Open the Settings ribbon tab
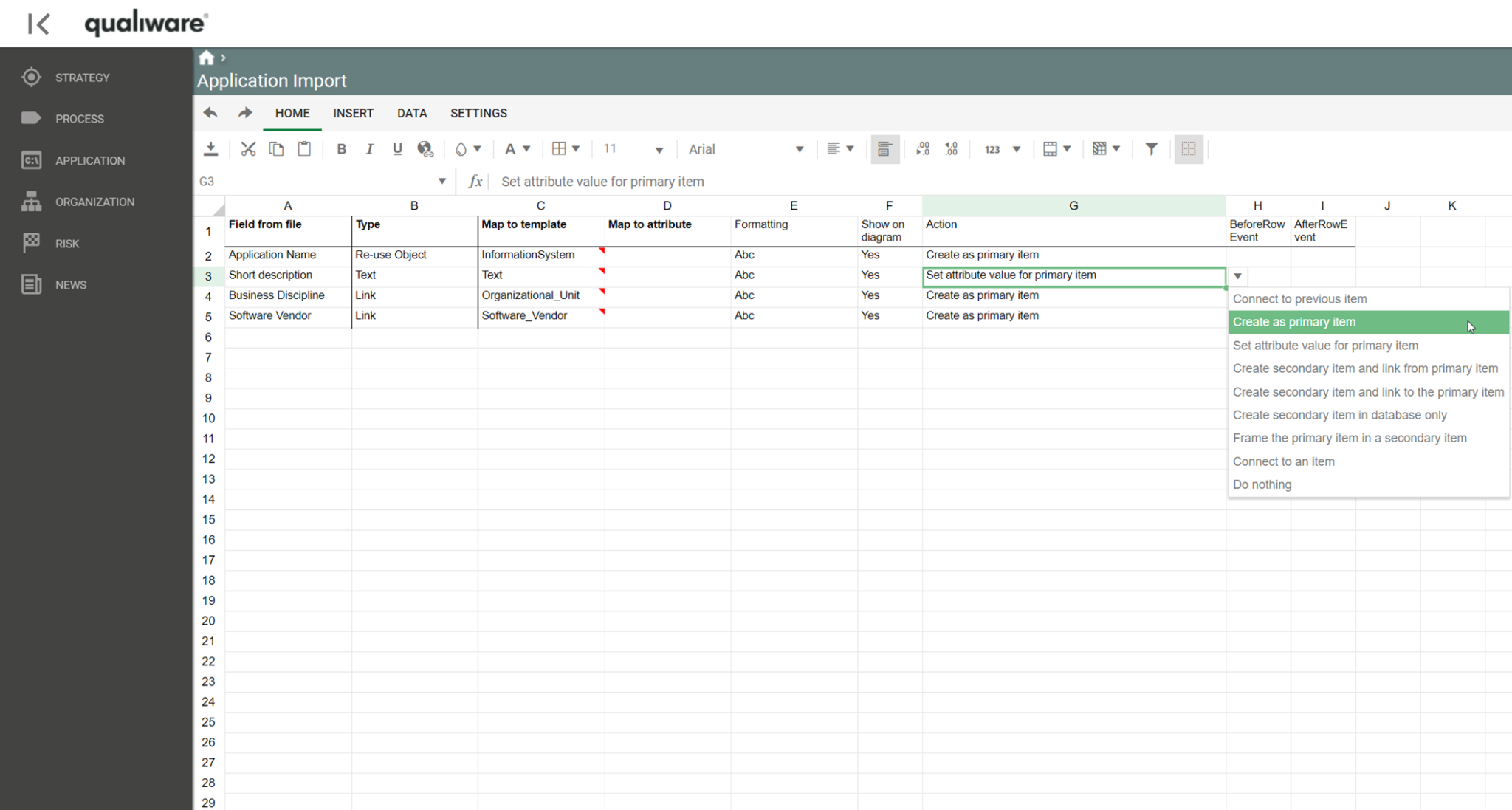This screenshot has width=1512, height=810. (478, 113)
